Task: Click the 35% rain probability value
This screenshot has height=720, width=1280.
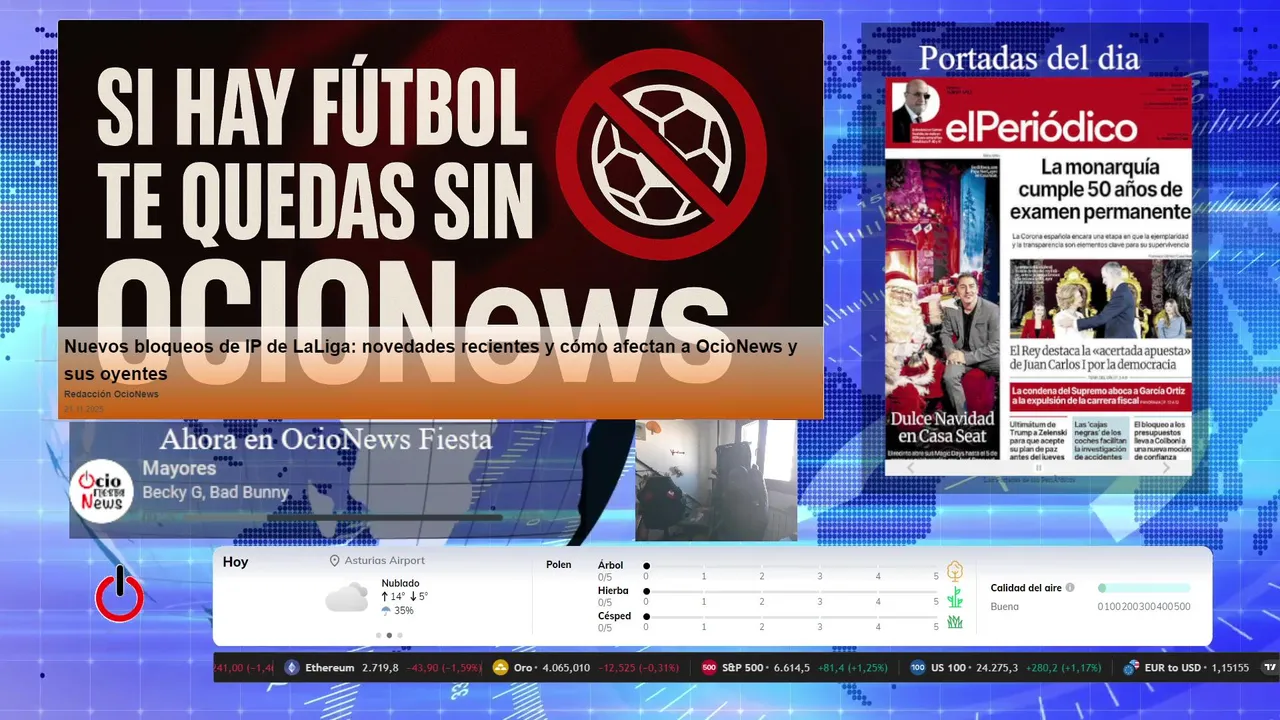Action: [x=404, y=610]
